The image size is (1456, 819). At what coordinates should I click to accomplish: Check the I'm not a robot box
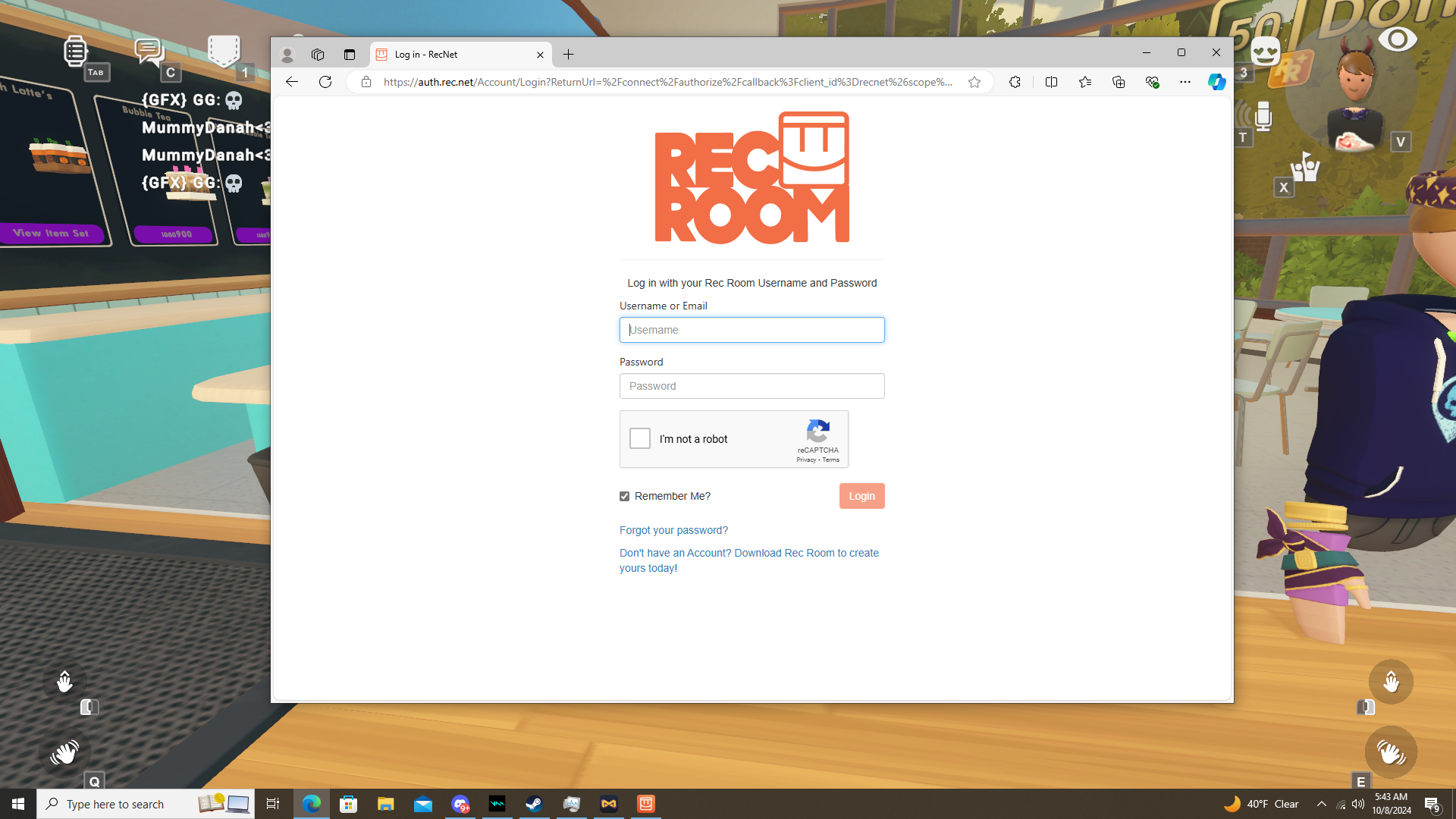640,438
